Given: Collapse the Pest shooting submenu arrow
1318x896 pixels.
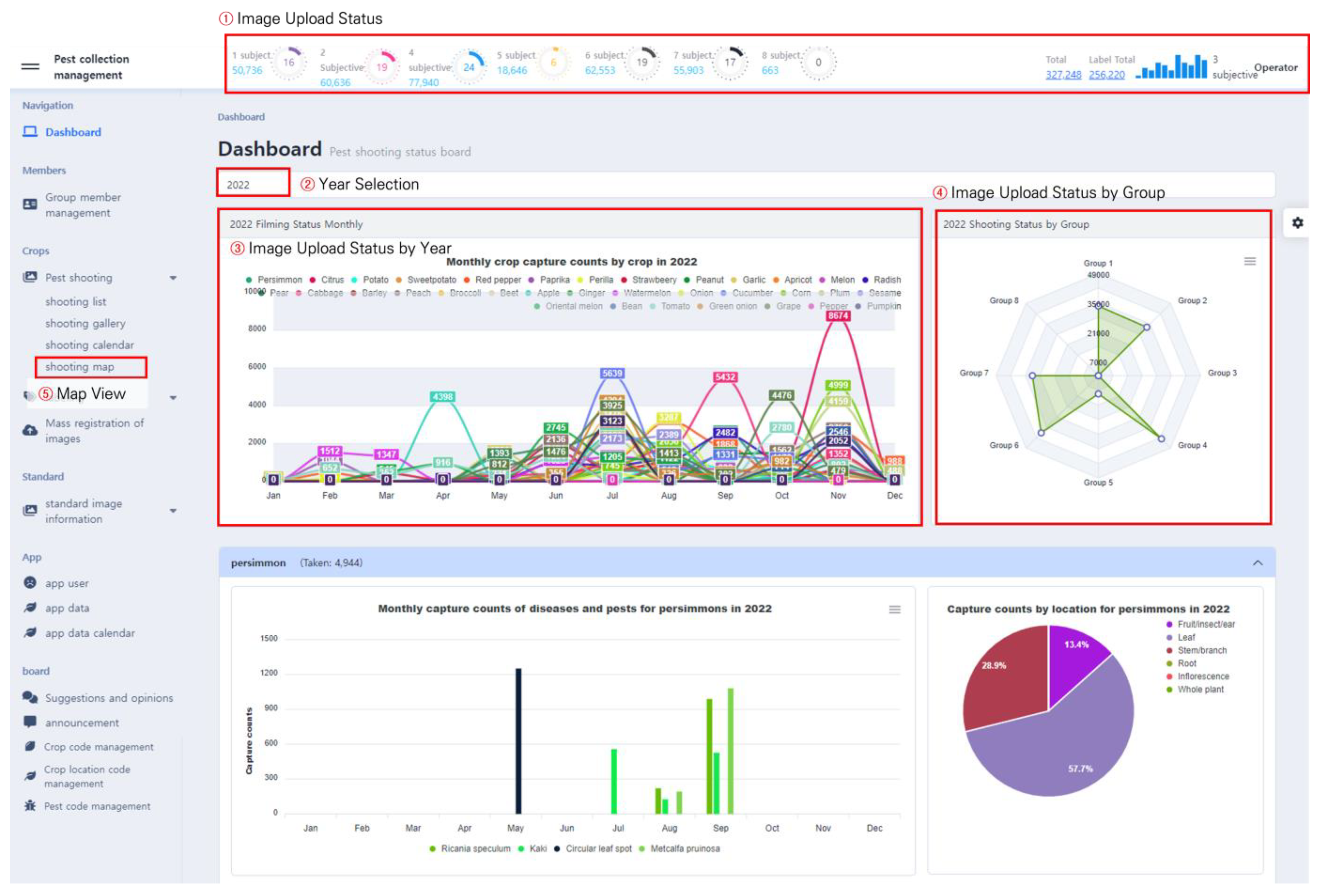Looking at the screenshot, I should (173, 278).
